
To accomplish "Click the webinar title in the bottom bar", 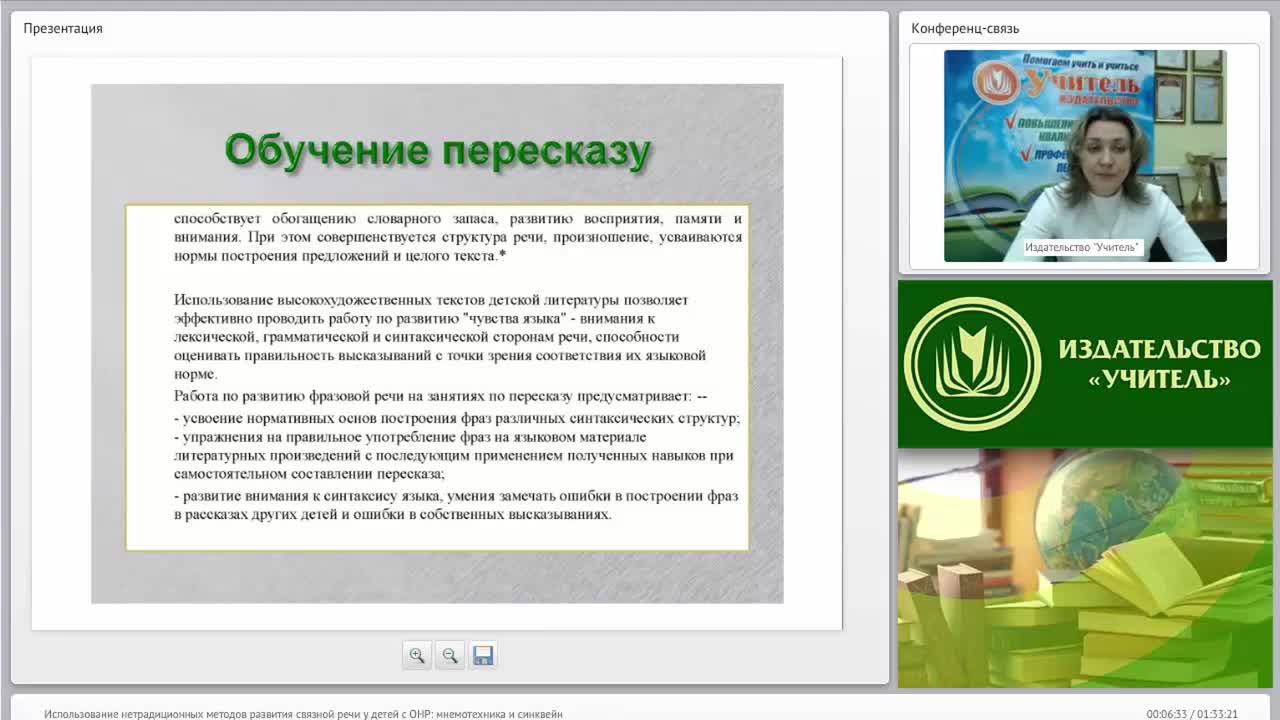I will (303, 714).
